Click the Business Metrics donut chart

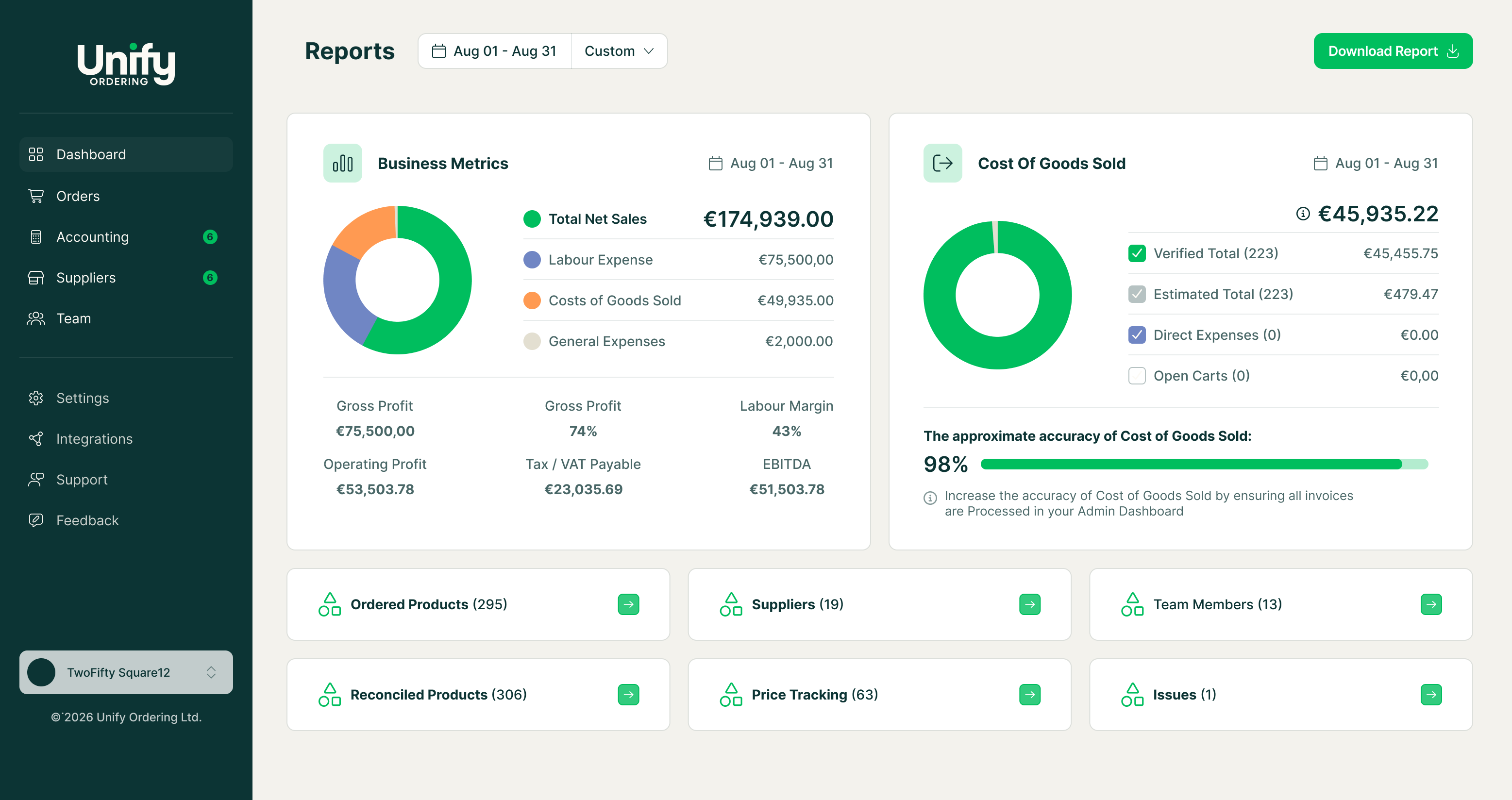[397, 280]
